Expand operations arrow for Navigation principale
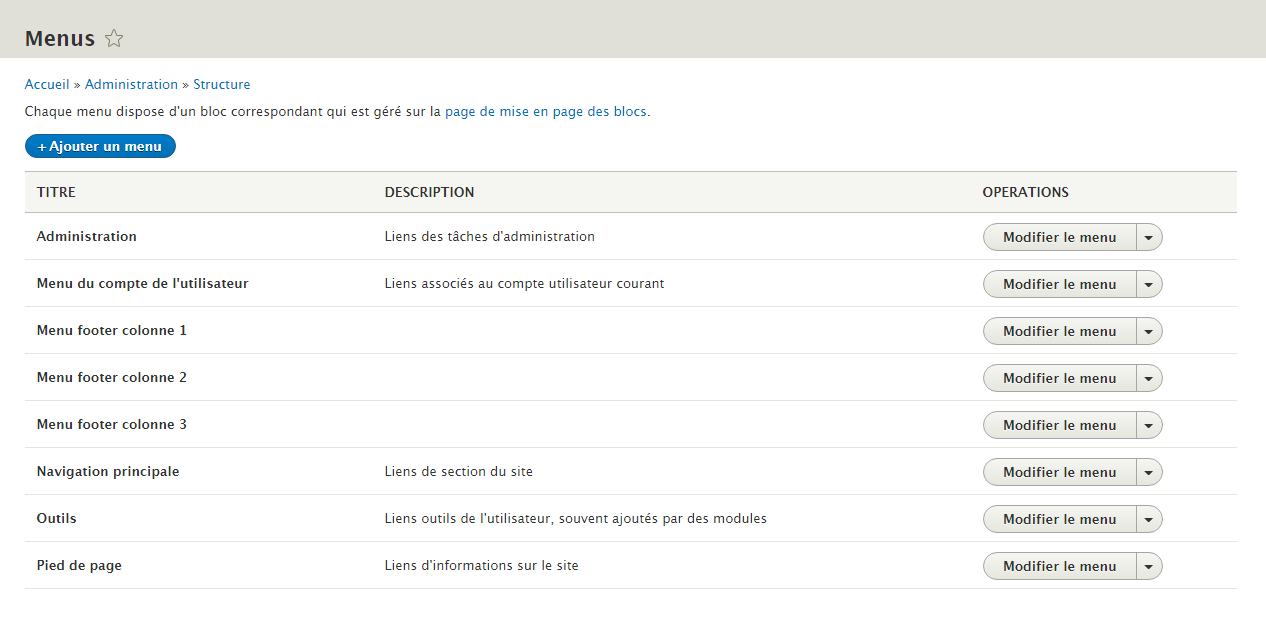Screen dimensions: 1266x621 pos(1149,472)
